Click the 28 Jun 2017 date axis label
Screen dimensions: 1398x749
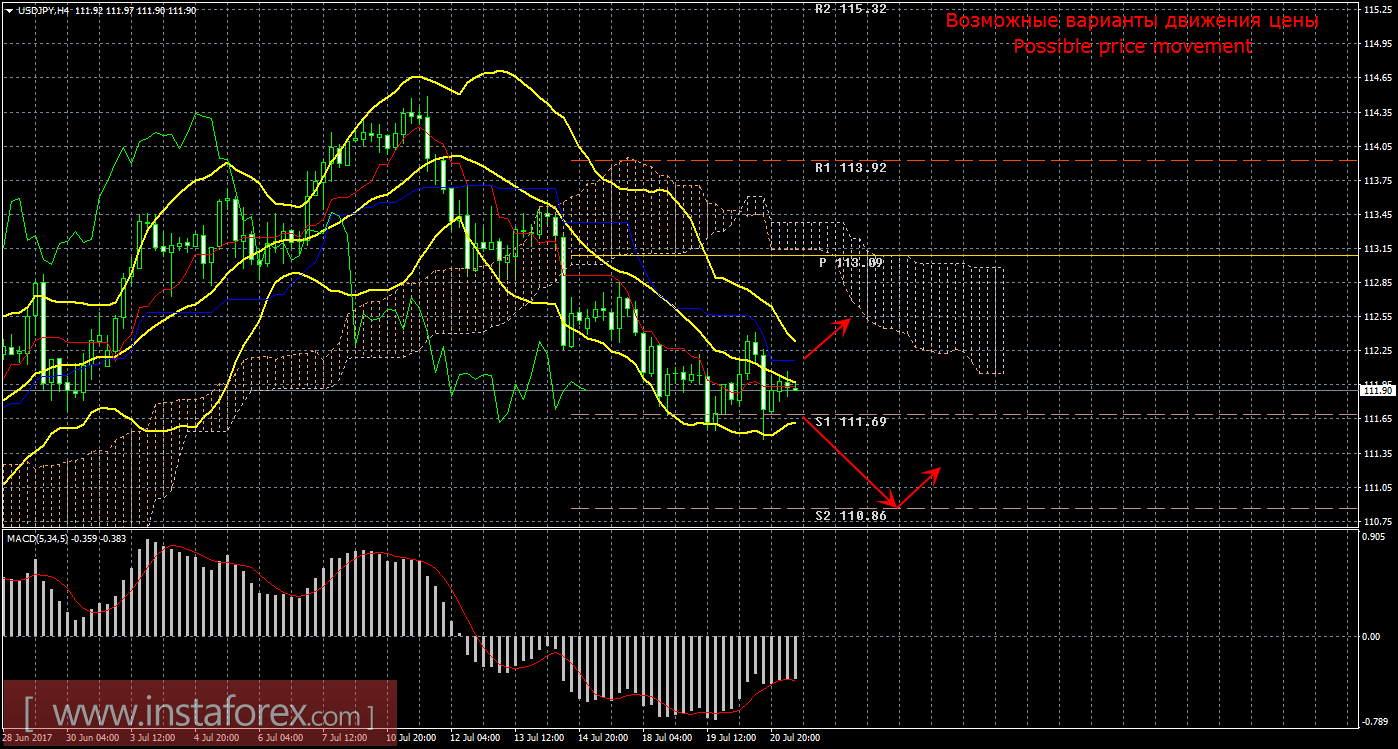(27, 737)
